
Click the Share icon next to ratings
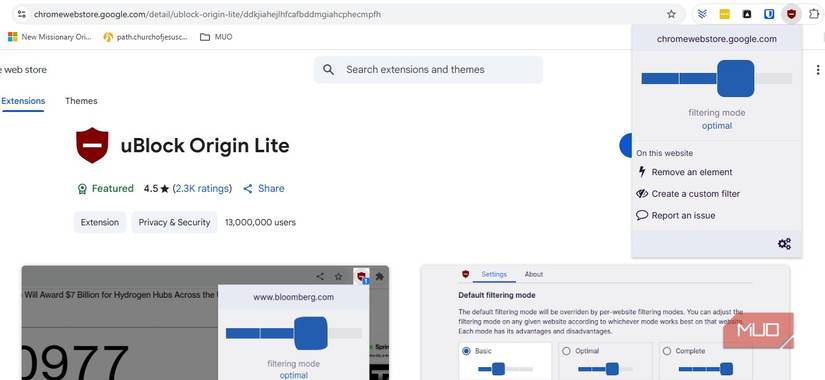point(248,188)
